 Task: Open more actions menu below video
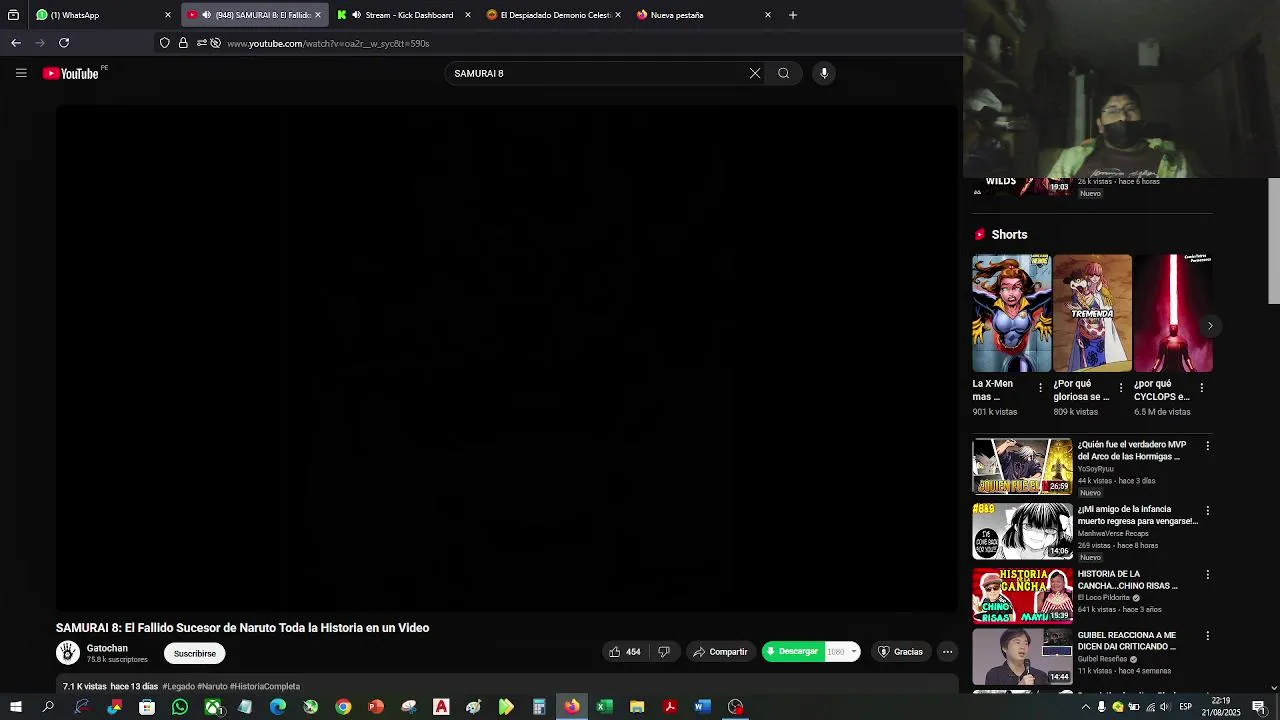pyautogui.click(x=947, y=652)
